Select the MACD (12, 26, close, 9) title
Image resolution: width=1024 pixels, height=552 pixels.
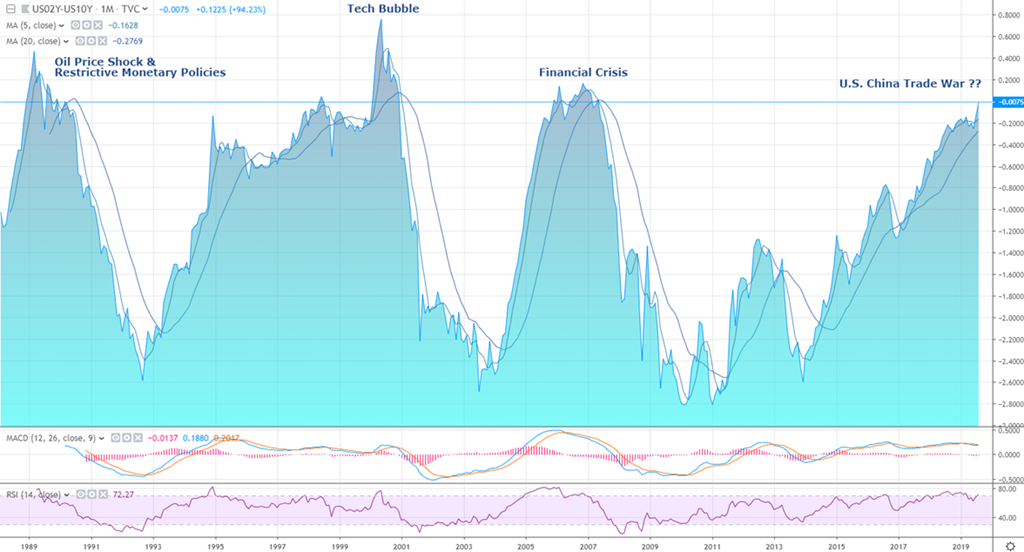[x=52, y=437]
